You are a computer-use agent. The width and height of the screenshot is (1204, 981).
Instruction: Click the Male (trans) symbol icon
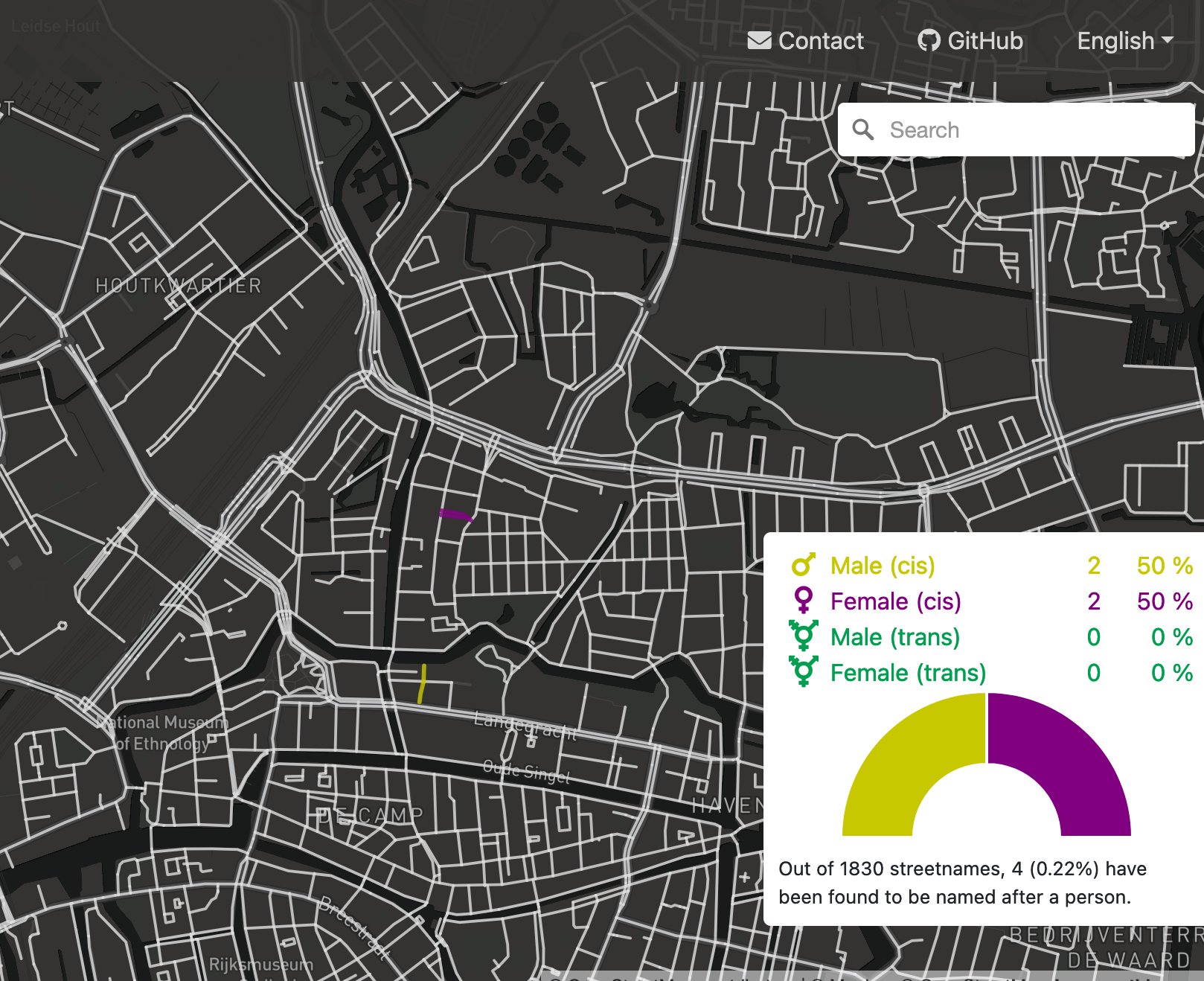tap(804, 636)
